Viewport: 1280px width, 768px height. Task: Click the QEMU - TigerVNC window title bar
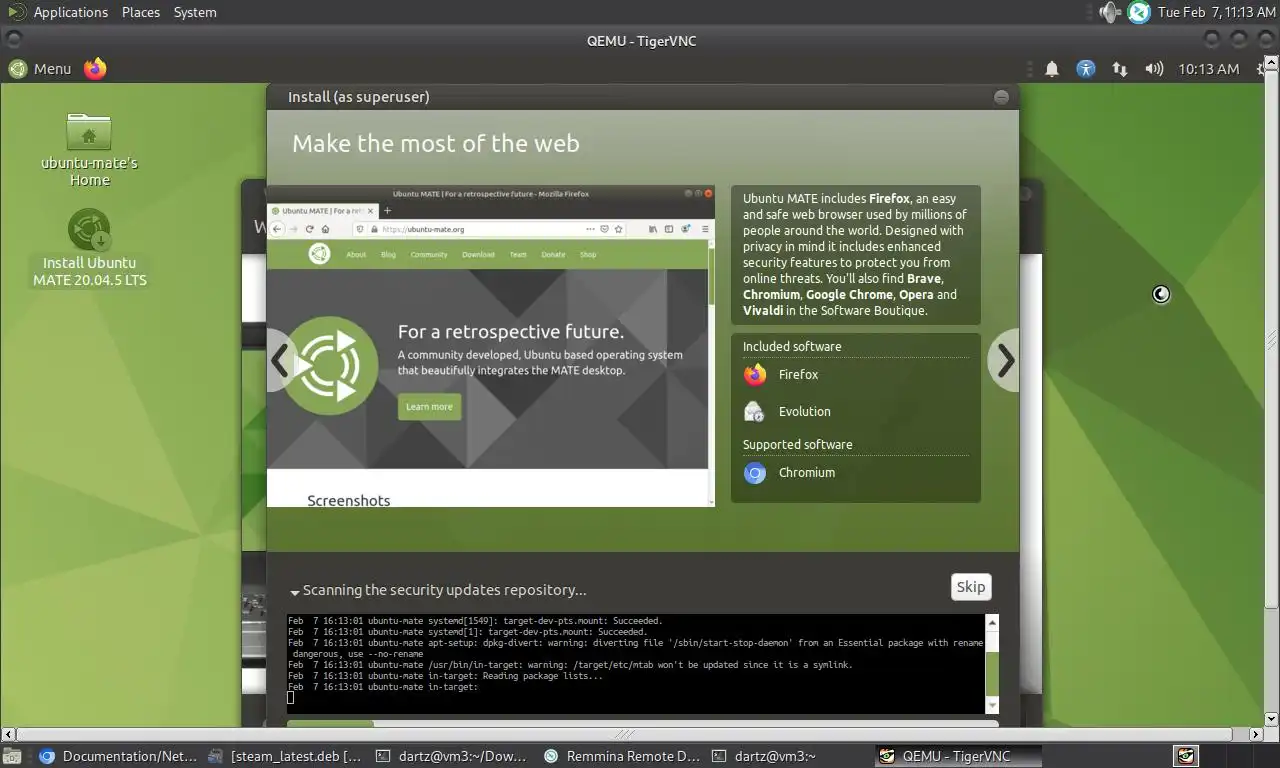(640, 40)
